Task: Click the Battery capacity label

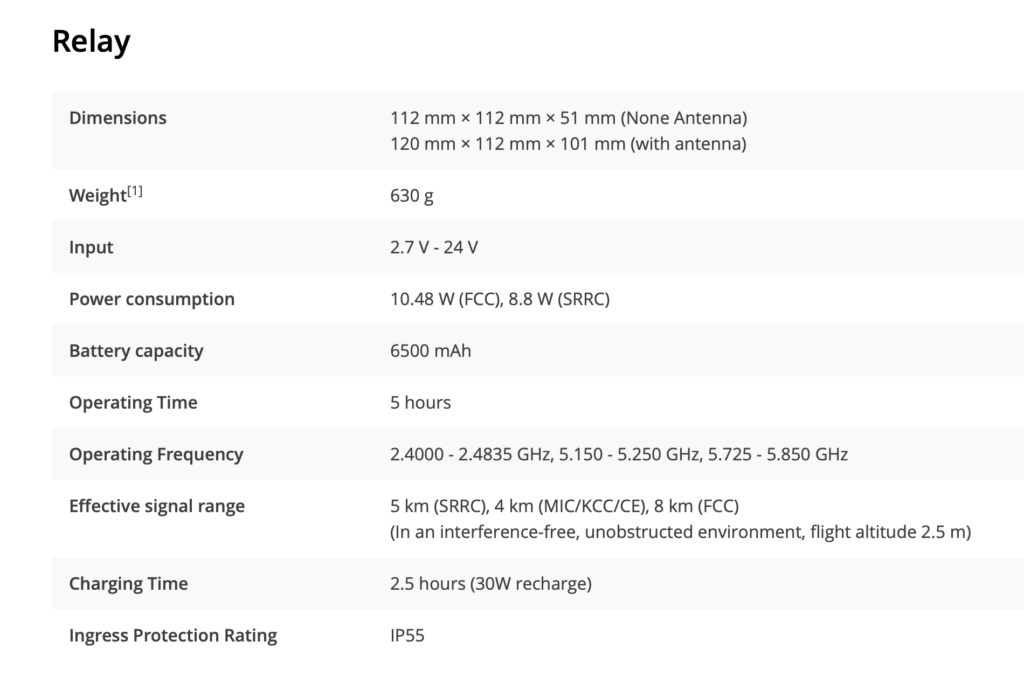Action: coord(136,351)
